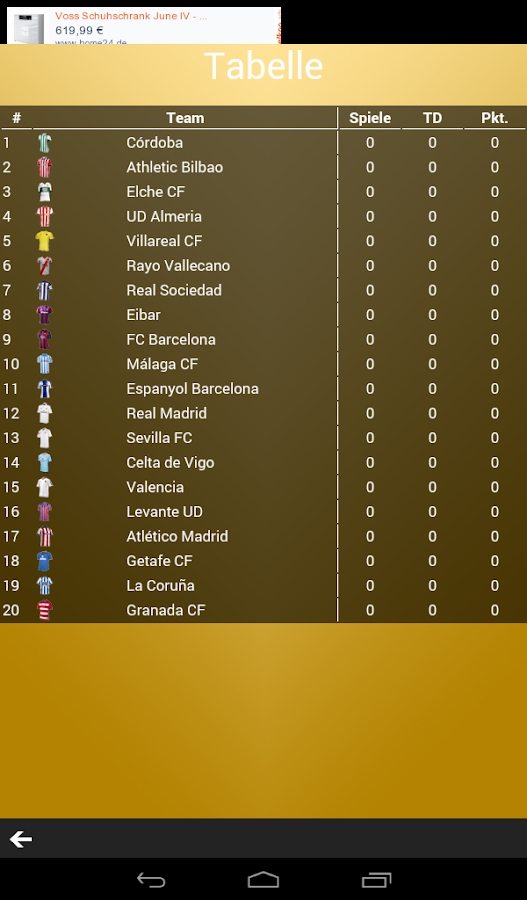Click Granada CF's red-striped jersey icon
527x900 pixels.
(x=44, y=610)
